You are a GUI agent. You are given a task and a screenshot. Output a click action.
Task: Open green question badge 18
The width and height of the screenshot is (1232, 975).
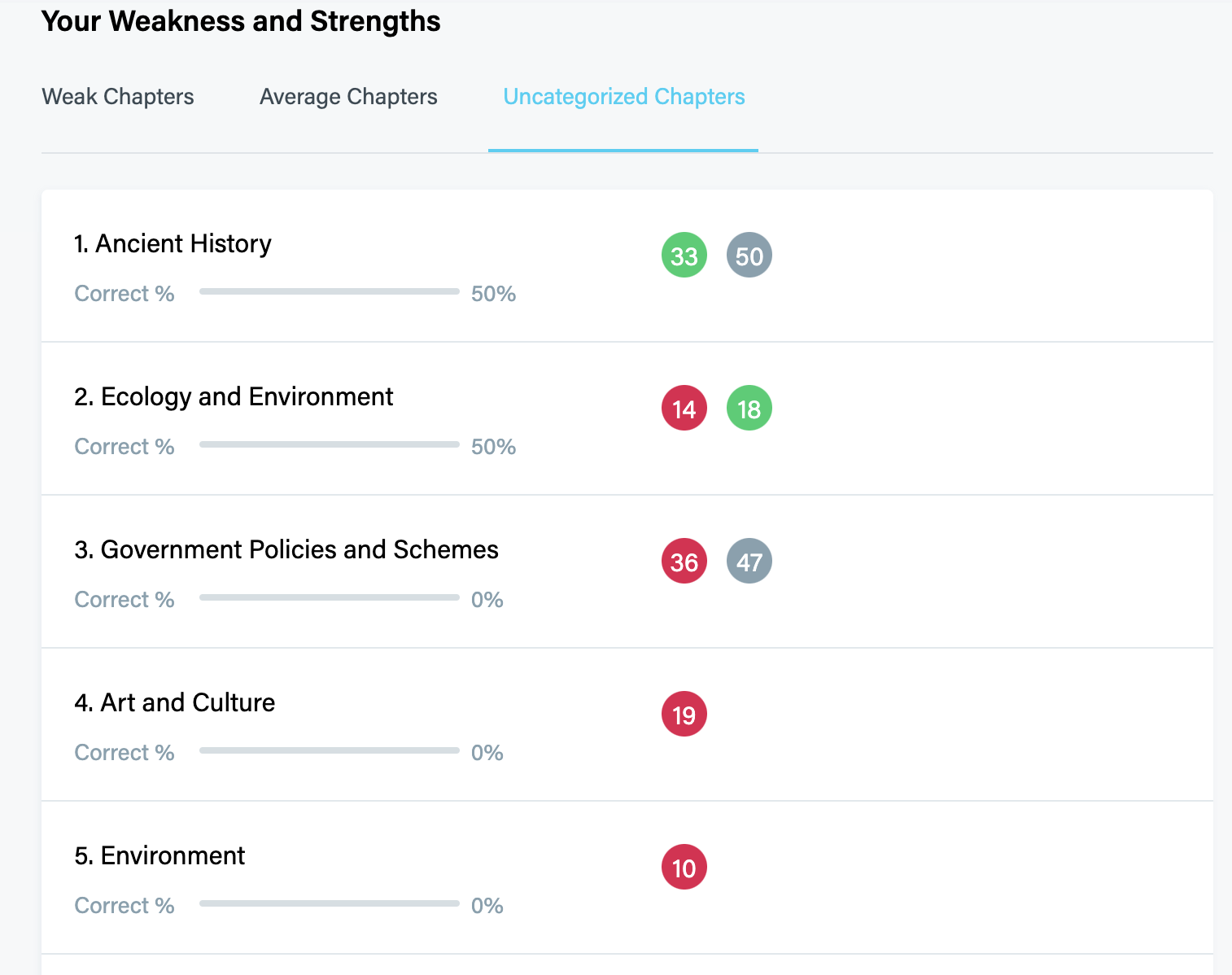pyautogui.click(x=749, y=409)
